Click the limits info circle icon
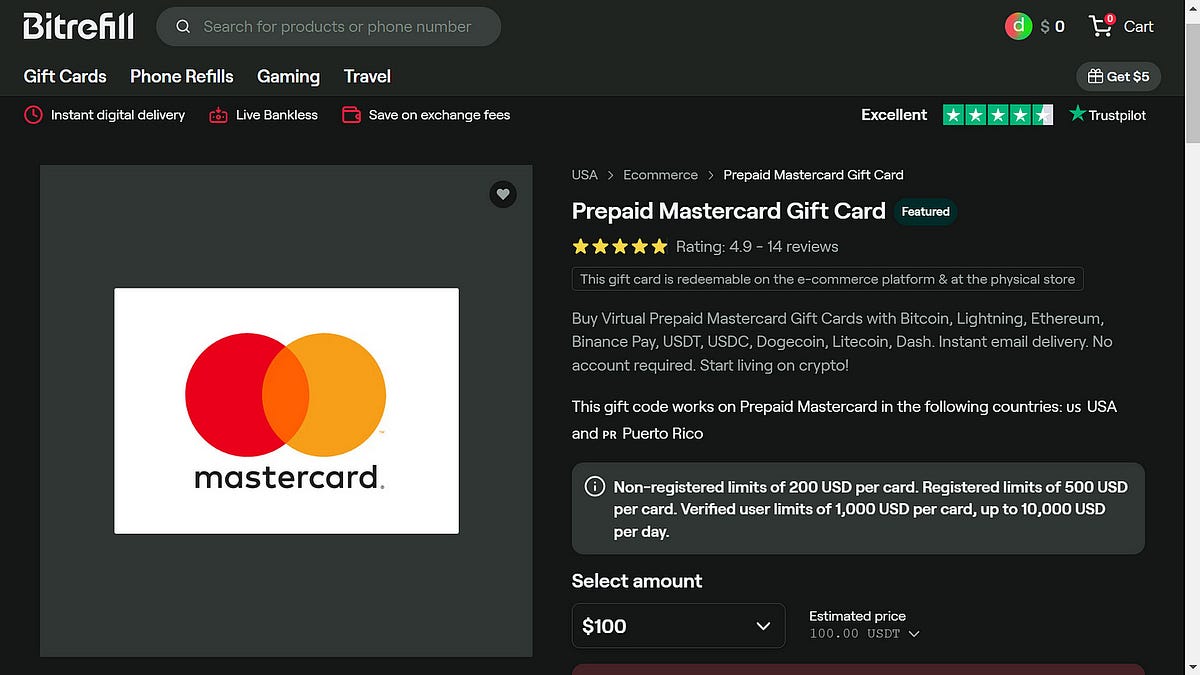Image resolution: width=1200 pixels, height=675 pixels. [x=594, y=487]
